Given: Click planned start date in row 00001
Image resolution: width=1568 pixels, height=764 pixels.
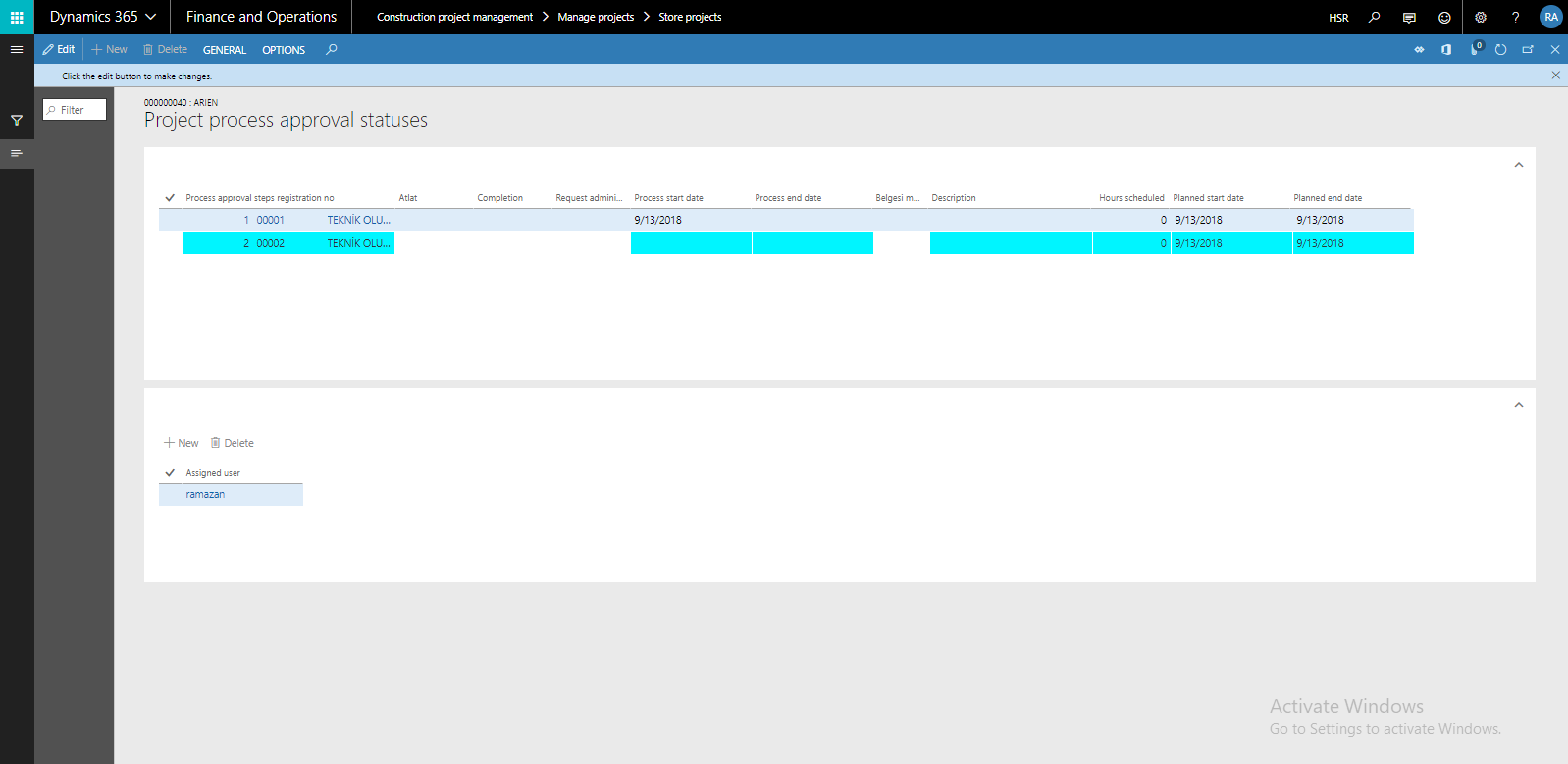Looking at the screenshot, I should click(1199, 220).
